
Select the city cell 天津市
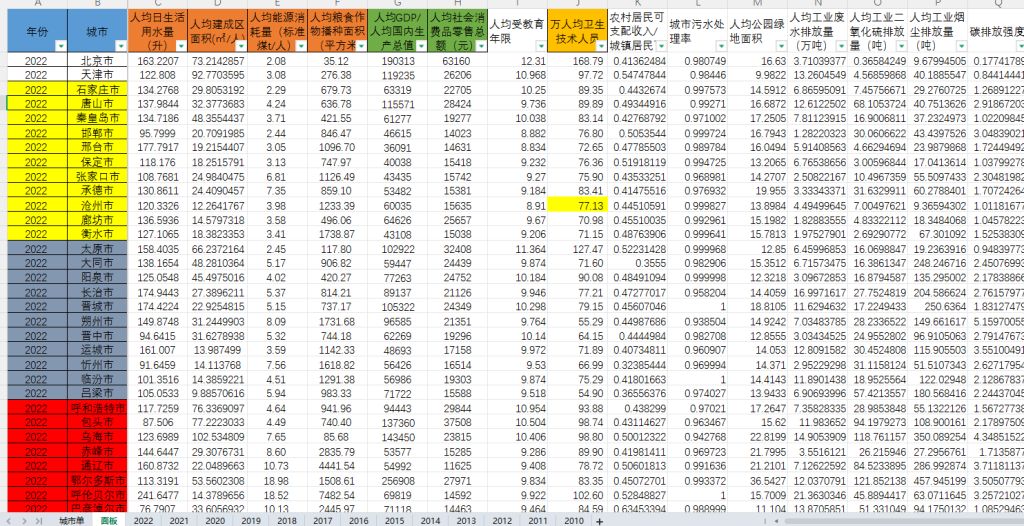[97, 75]
